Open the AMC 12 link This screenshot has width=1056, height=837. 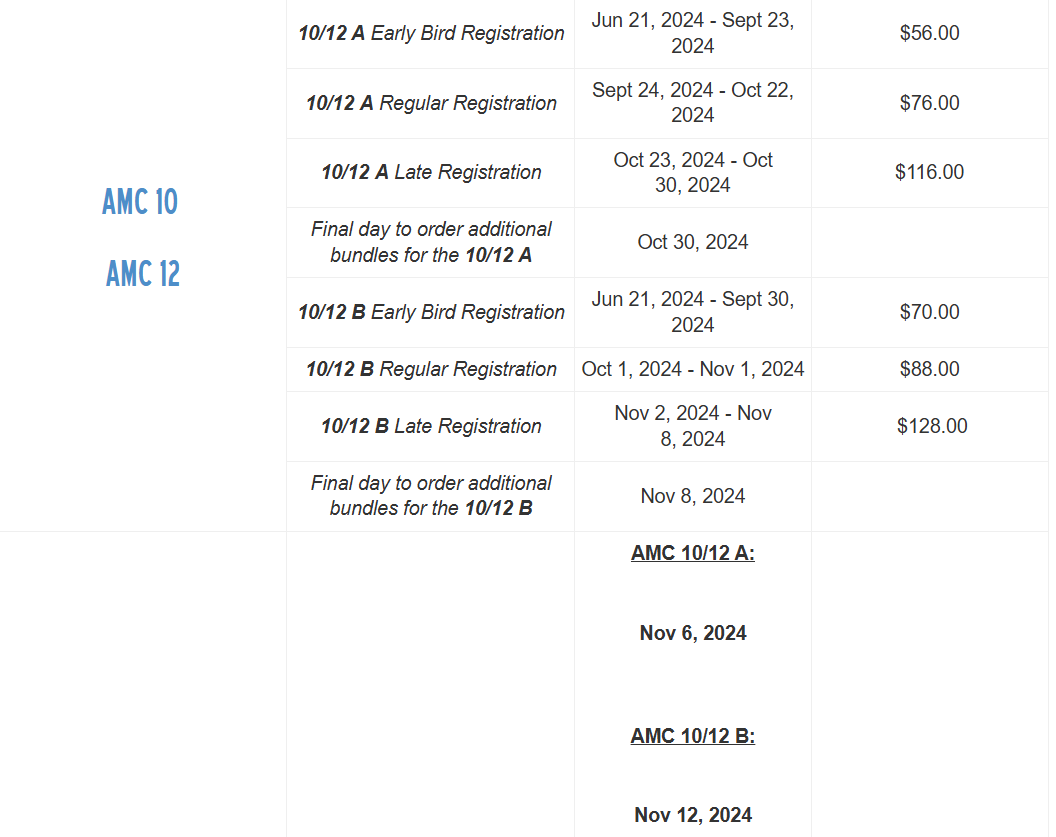pos(143,273)
